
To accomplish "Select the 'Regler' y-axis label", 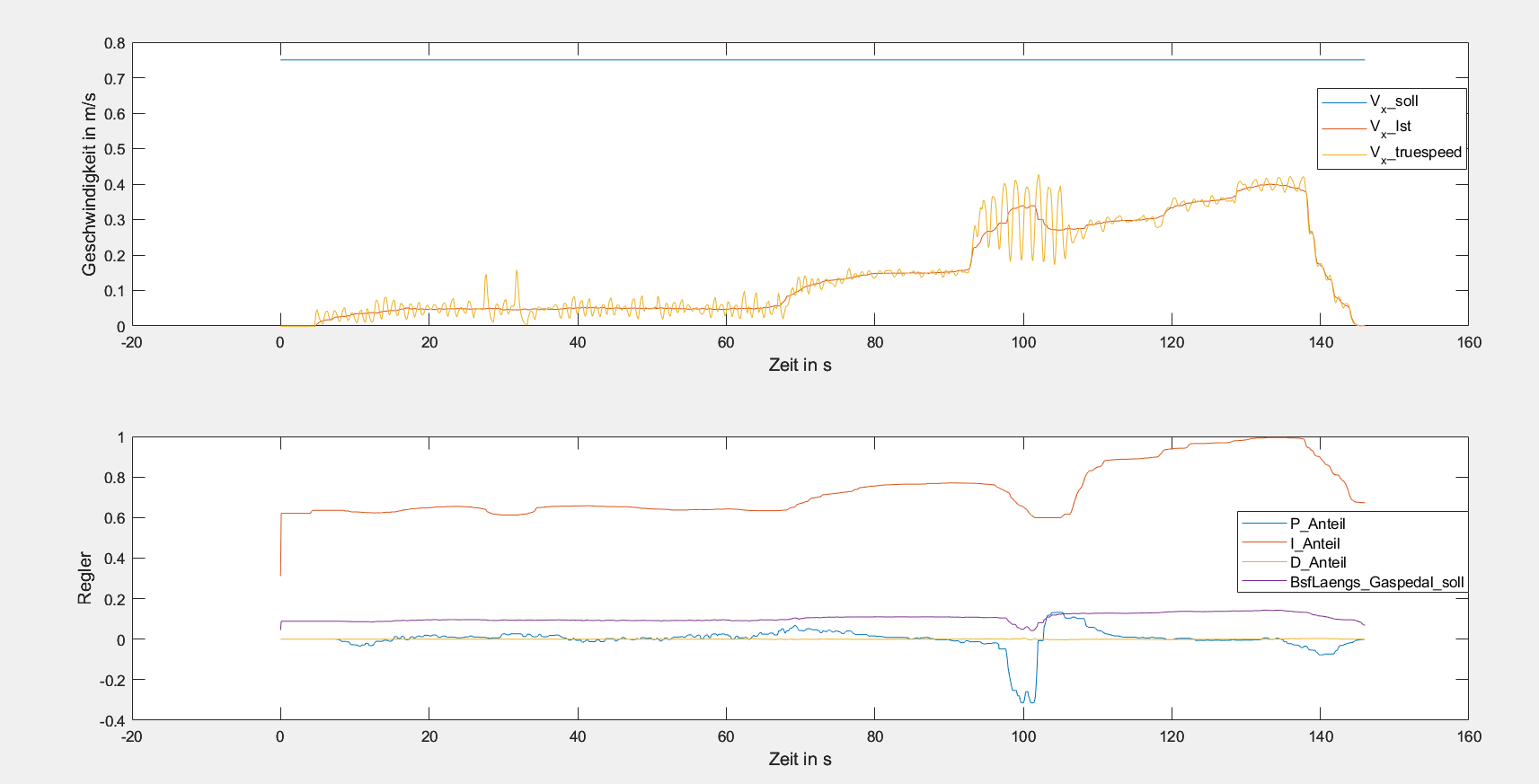I will 84,578.
